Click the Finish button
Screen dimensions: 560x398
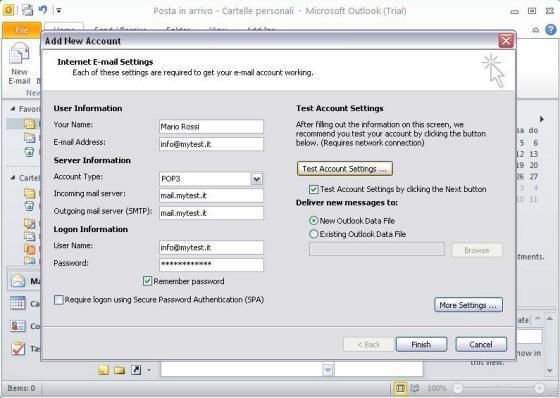tap(421, 344)
